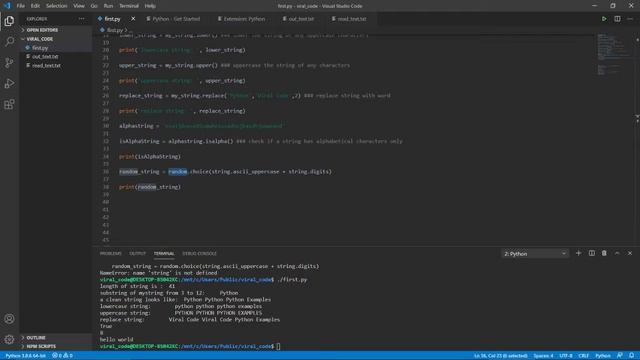Expand the Outline section
This screenshot has width=640, height=360.
(x=36, y=338)
